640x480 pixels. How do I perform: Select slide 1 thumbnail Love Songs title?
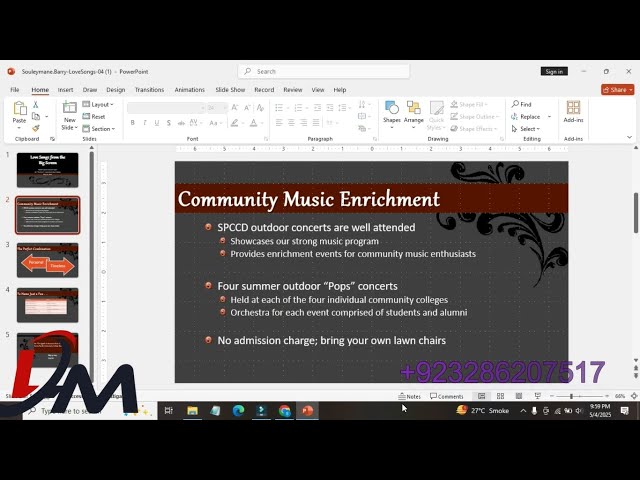click(x=47, y=170)
